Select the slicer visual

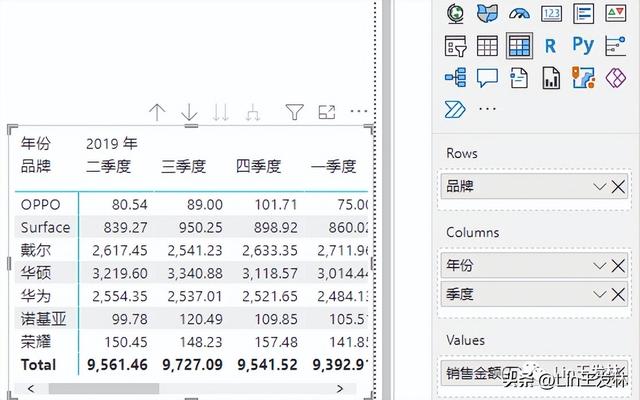pyautogui.click(x=455, y=46)
